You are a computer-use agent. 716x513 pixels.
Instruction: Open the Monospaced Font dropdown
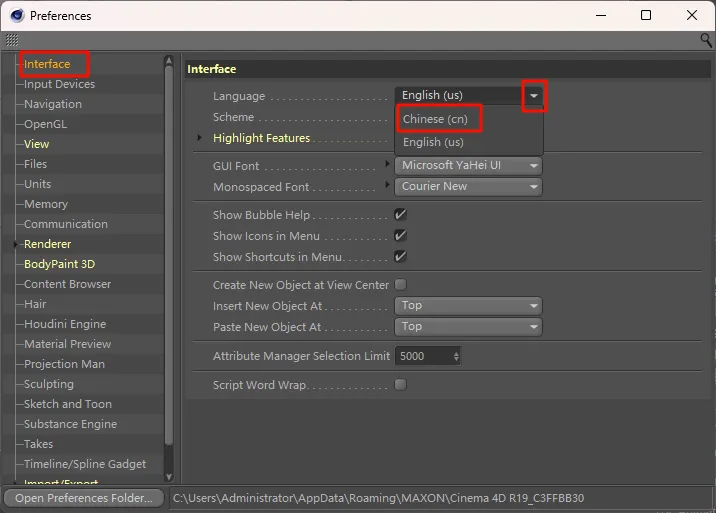pyautogui.click(x=468, y=186)
